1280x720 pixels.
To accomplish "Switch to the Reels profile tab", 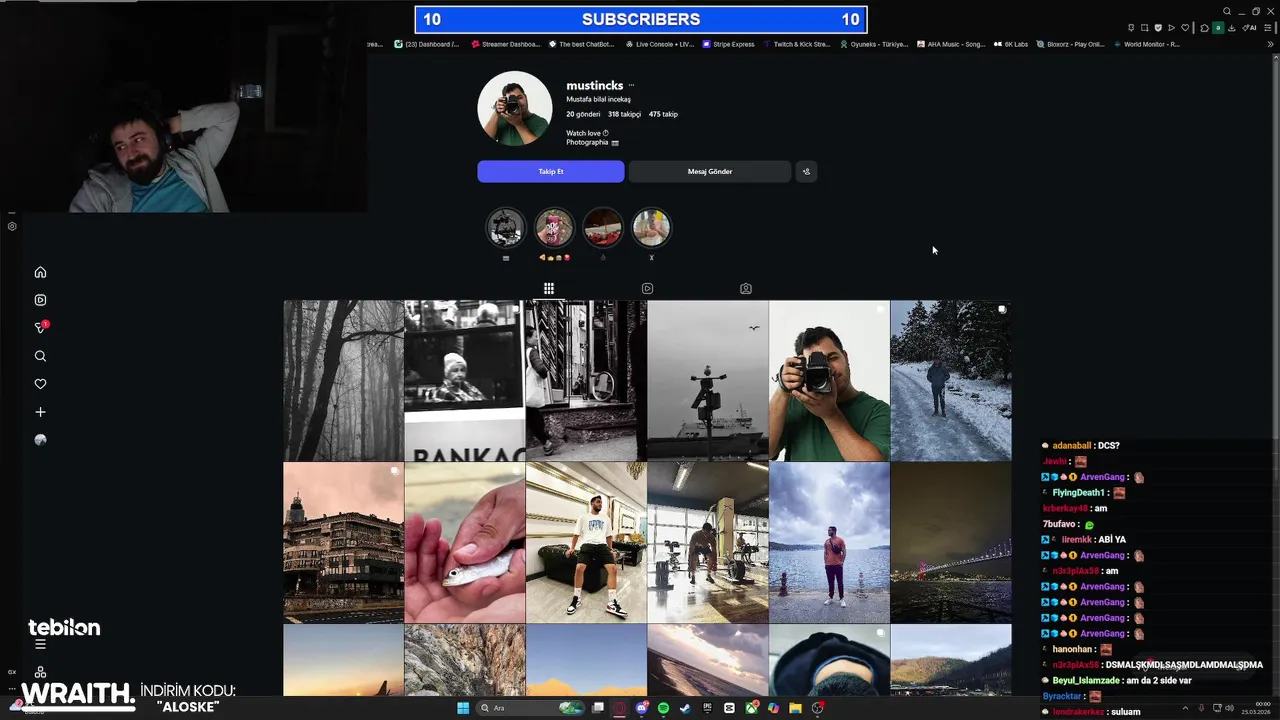I will click(x=647, y=288).
